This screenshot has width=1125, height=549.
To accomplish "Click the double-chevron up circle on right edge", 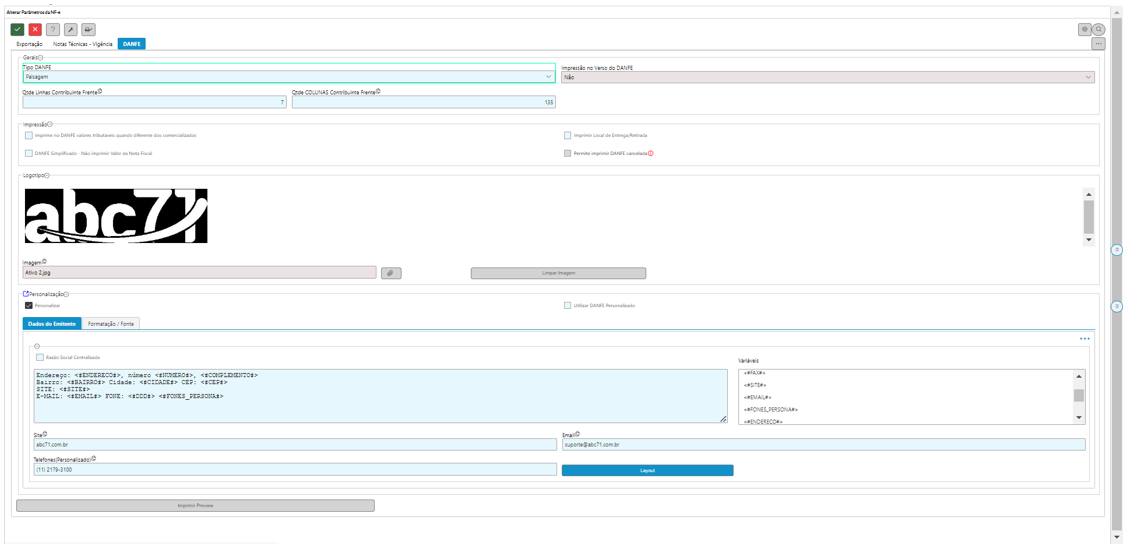I will 1116,250.
